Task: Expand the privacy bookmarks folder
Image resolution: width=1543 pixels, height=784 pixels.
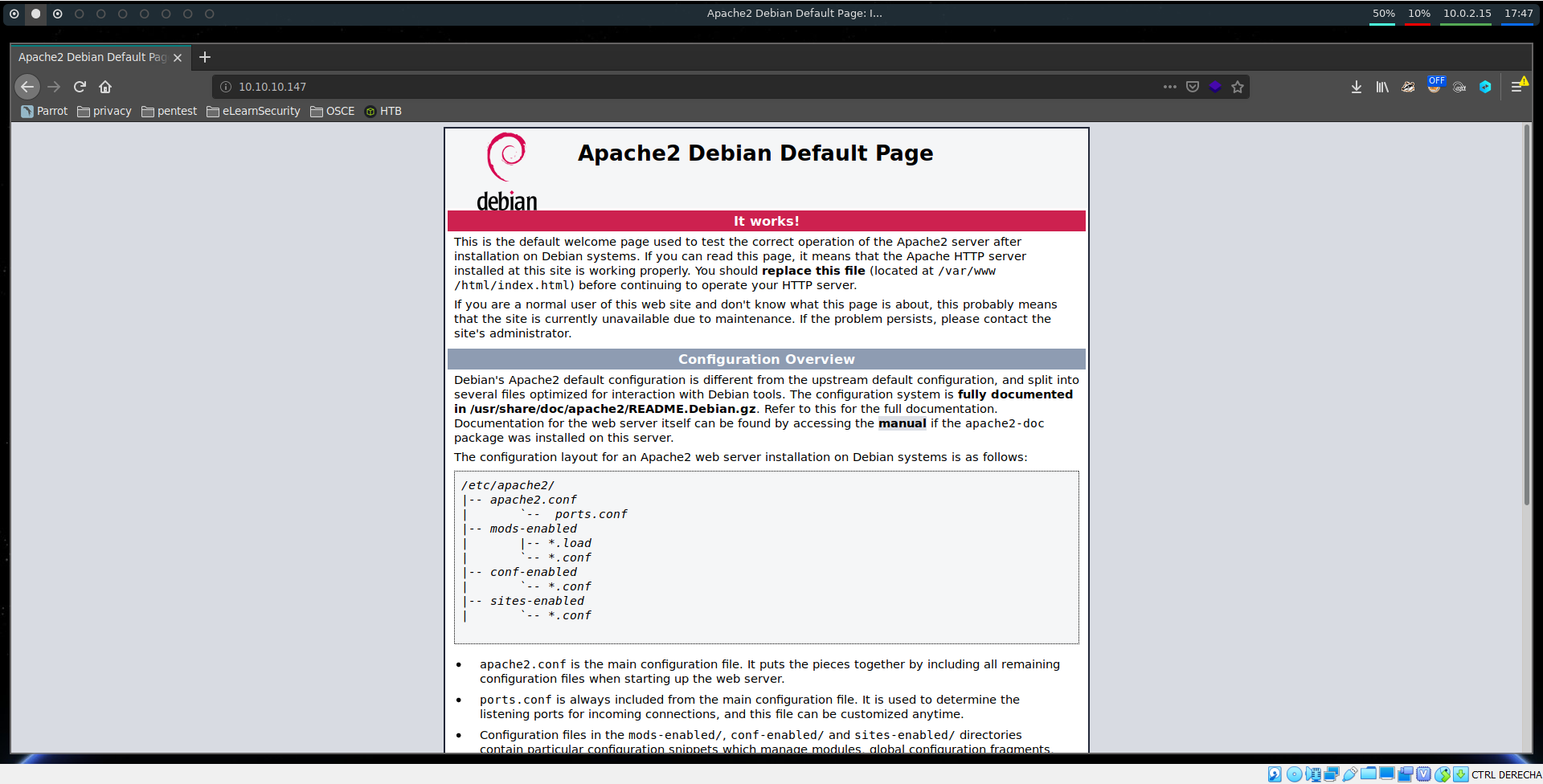Action: (104, 111)
